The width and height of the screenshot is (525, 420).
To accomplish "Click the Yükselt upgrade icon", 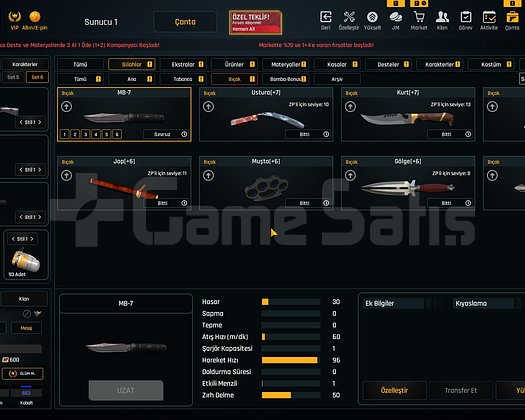I will coord(372,17).
